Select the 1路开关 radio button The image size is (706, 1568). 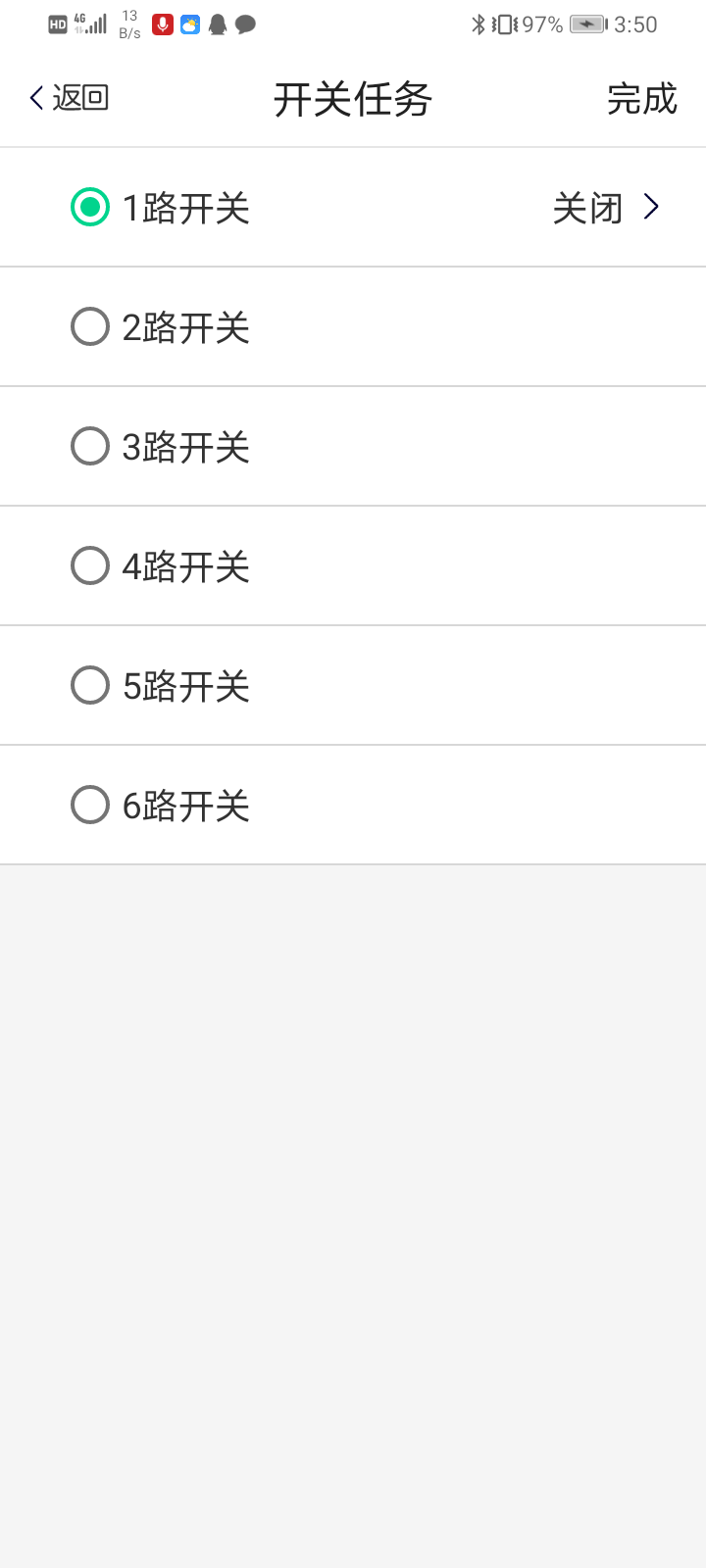[90, 207]
